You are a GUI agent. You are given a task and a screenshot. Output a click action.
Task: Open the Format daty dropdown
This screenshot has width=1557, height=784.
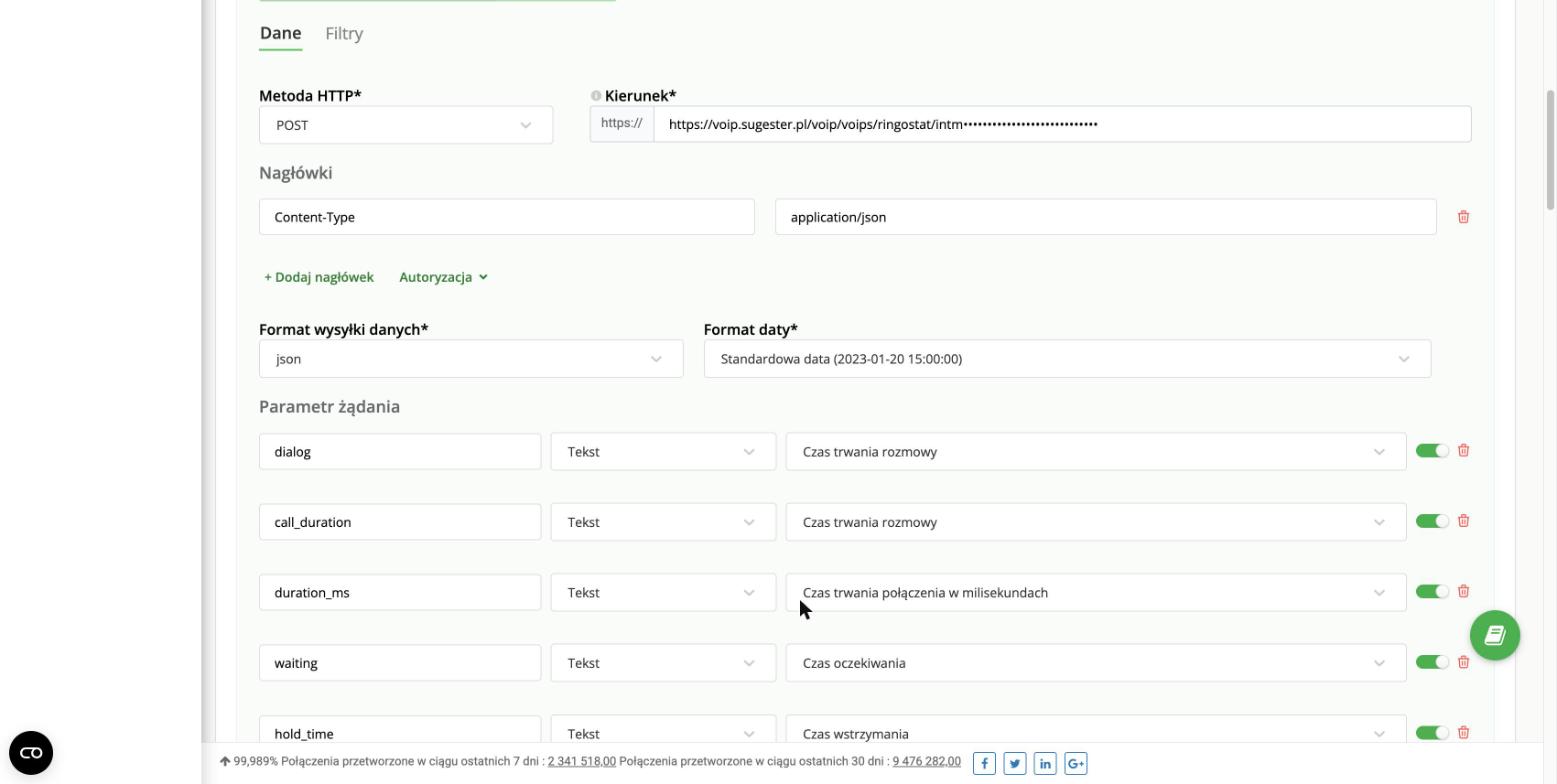pyautogui.click(x=1067, y=359)
